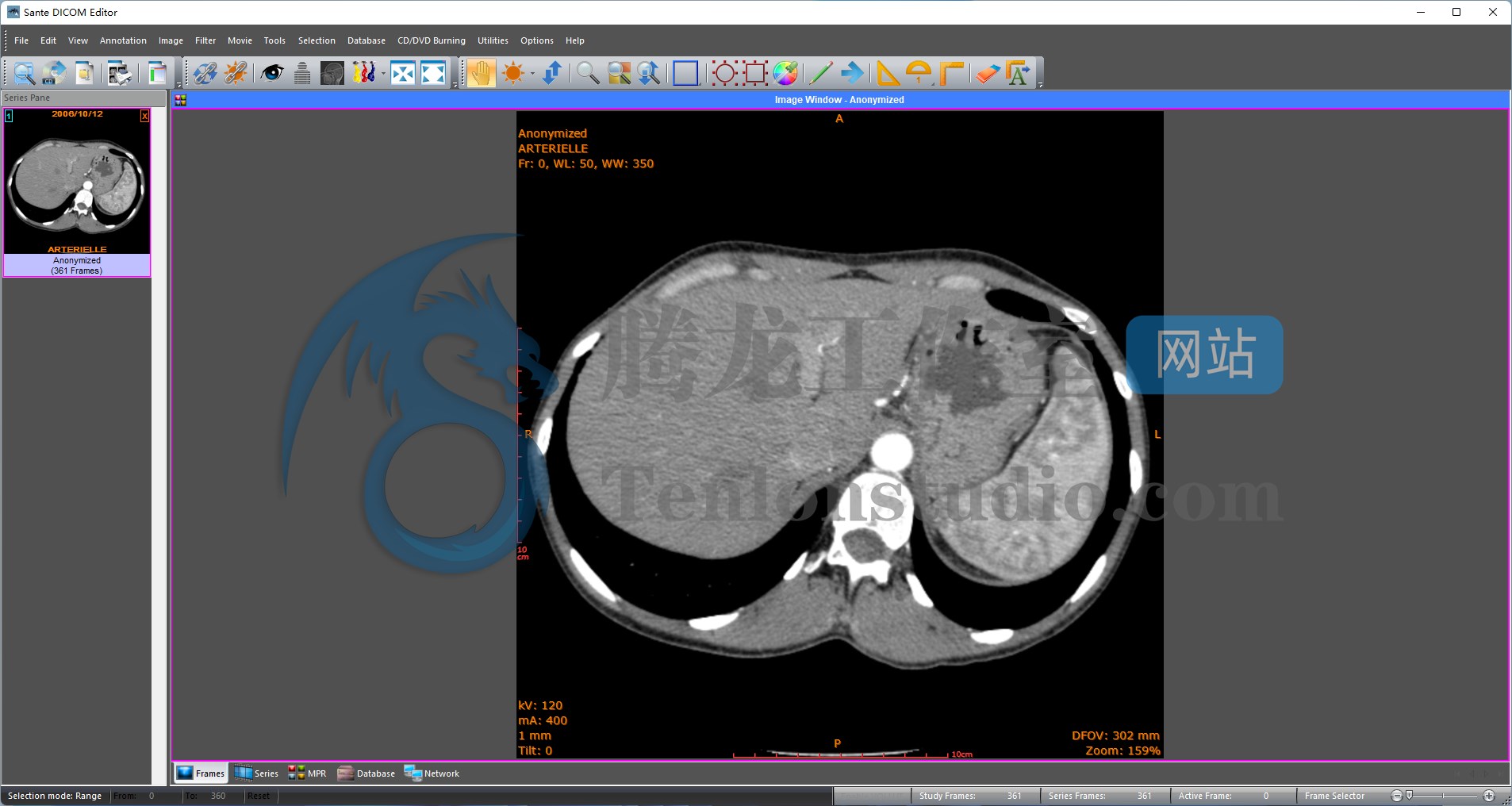Click the Image Window - Anonymized title bar

840,100
